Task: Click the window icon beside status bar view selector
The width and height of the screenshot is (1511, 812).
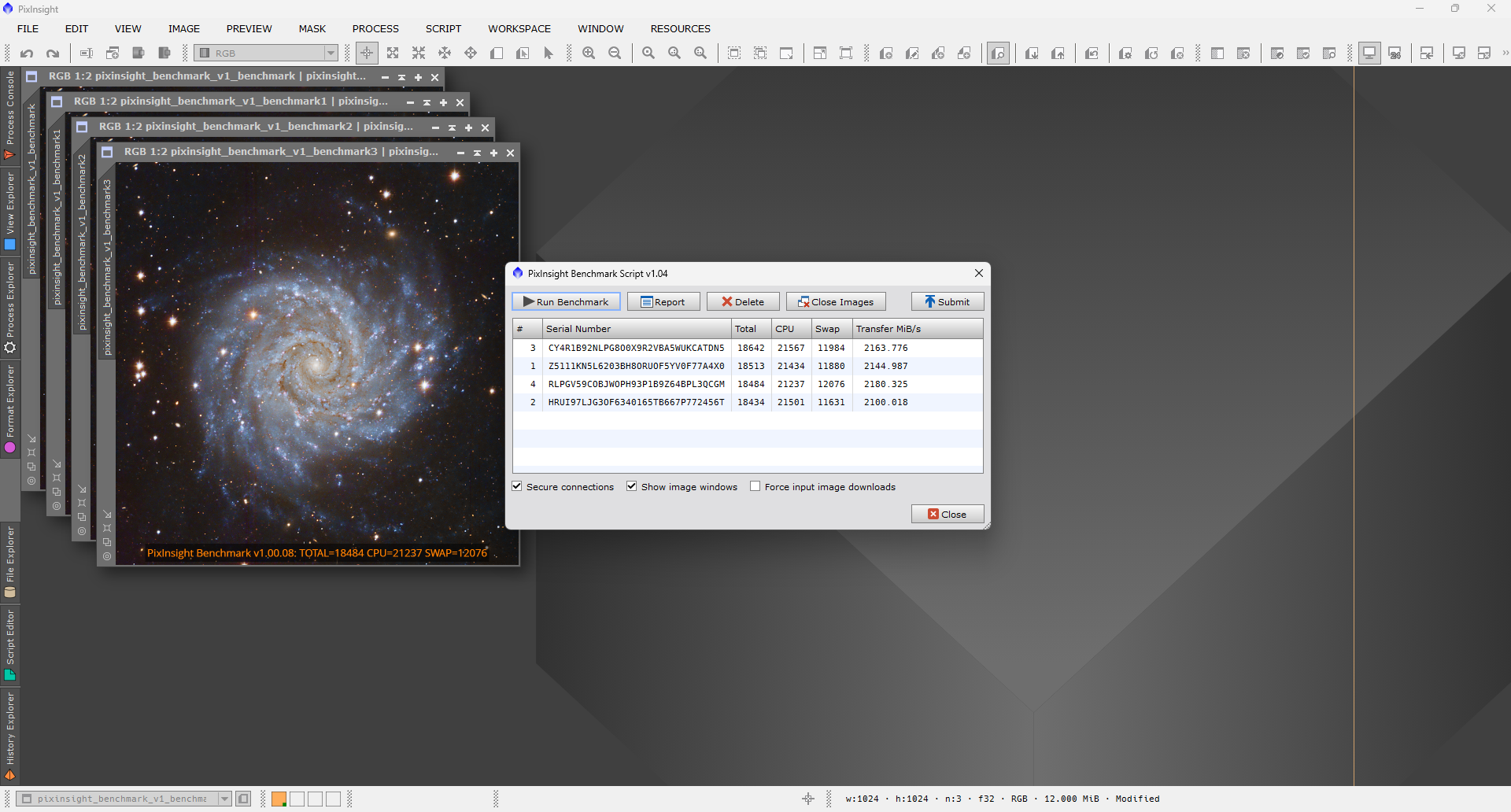Action: click(x=244, y=799)
